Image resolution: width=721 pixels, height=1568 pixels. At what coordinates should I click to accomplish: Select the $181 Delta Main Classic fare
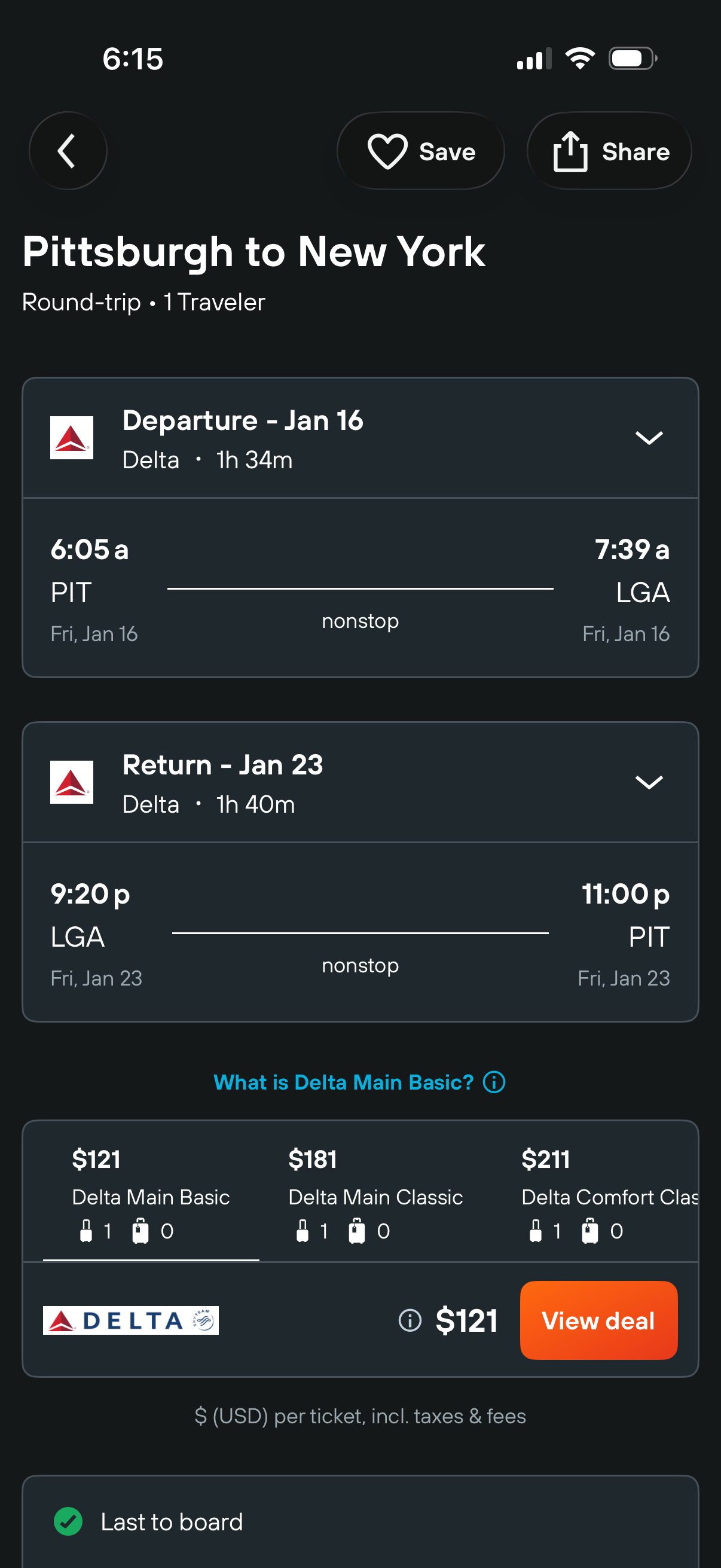[x=375, y=1192]
